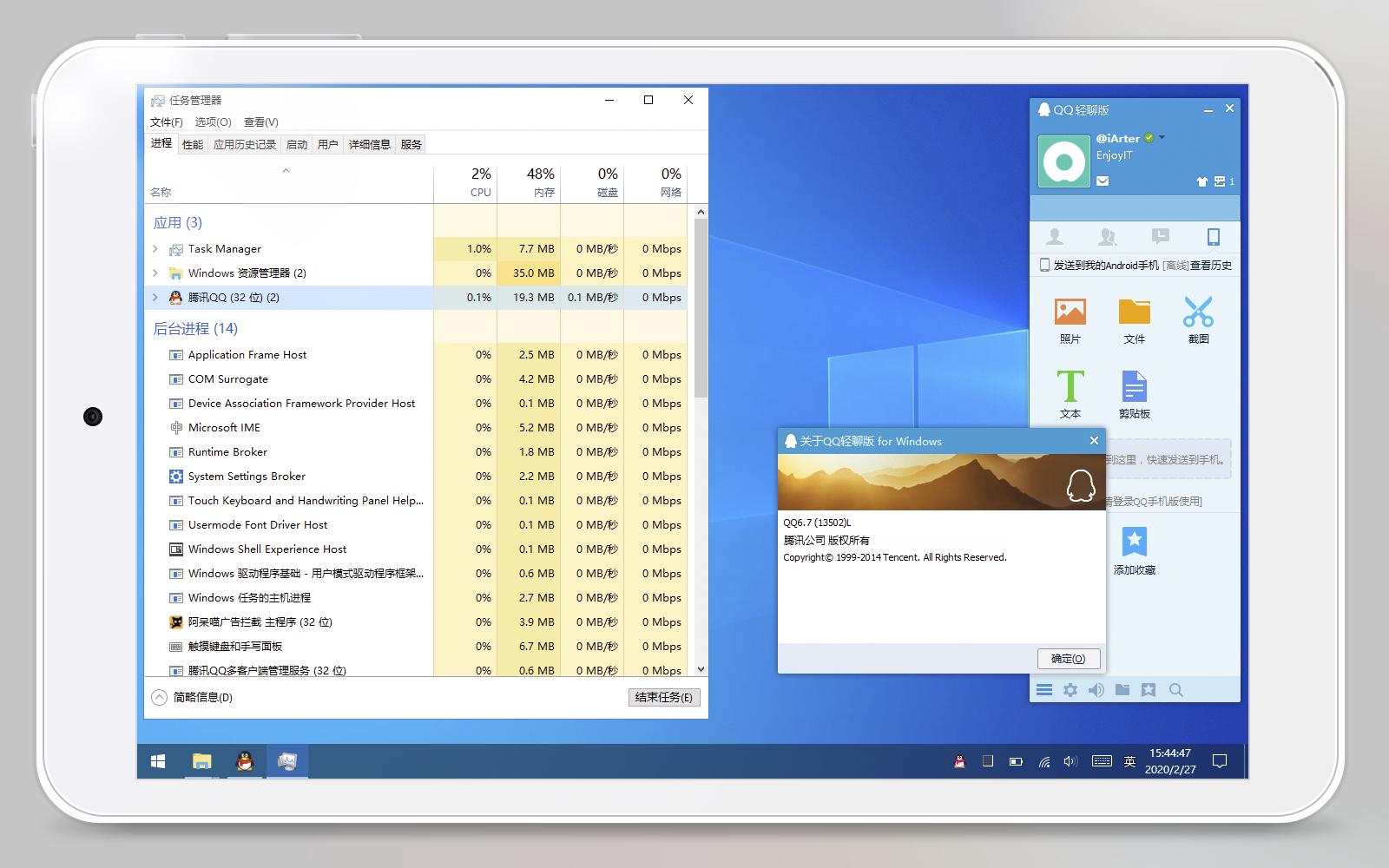
Task: Click the 确定(O) button in About dialog
Action: pyautogui.click(x=1068, y=658)
